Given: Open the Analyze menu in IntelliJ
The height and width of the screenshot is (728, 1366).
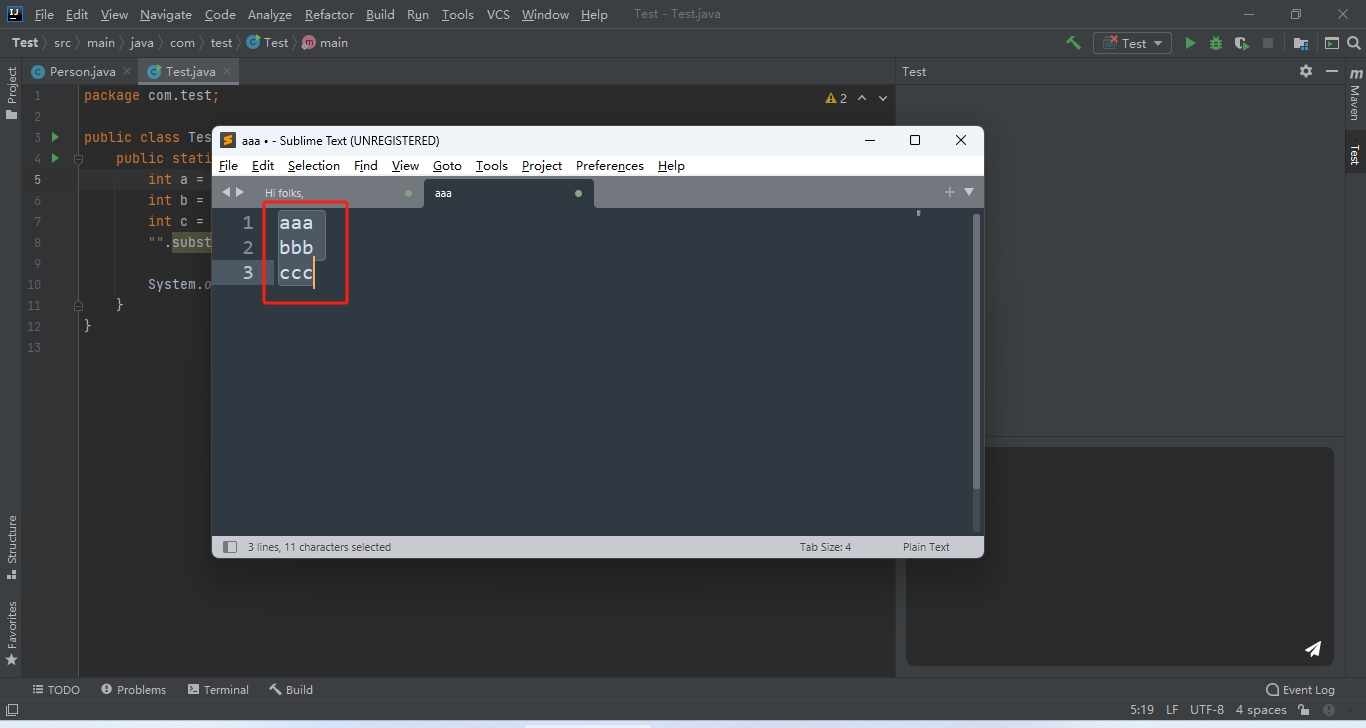Looking at the screenshot, I should click(269, 15).
